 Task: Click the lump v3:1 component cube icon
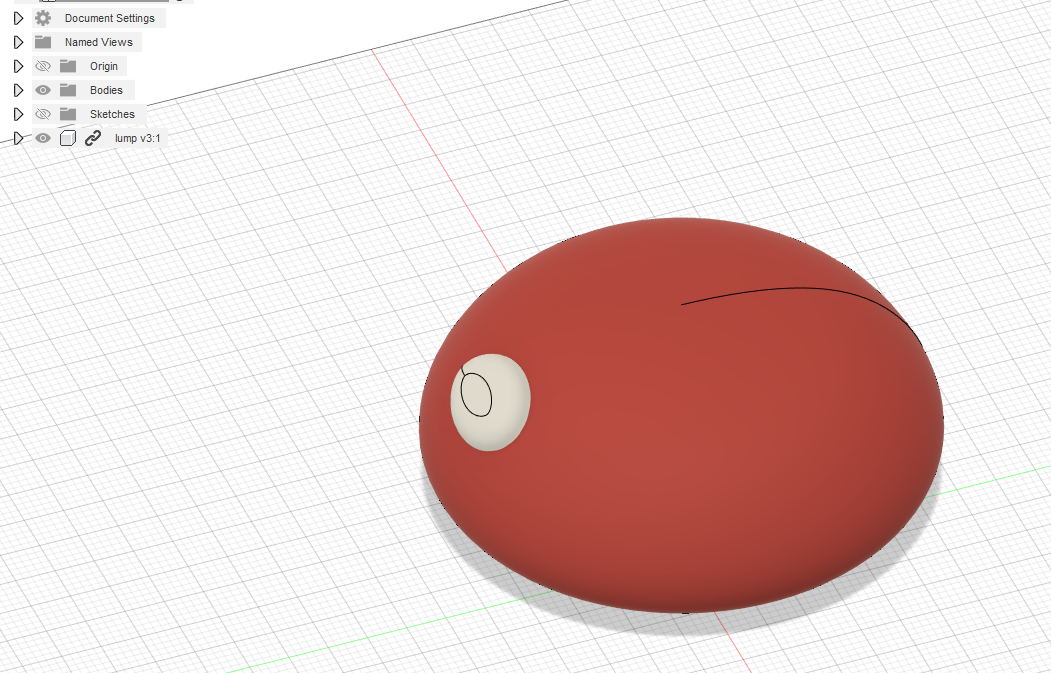(68, 138)
